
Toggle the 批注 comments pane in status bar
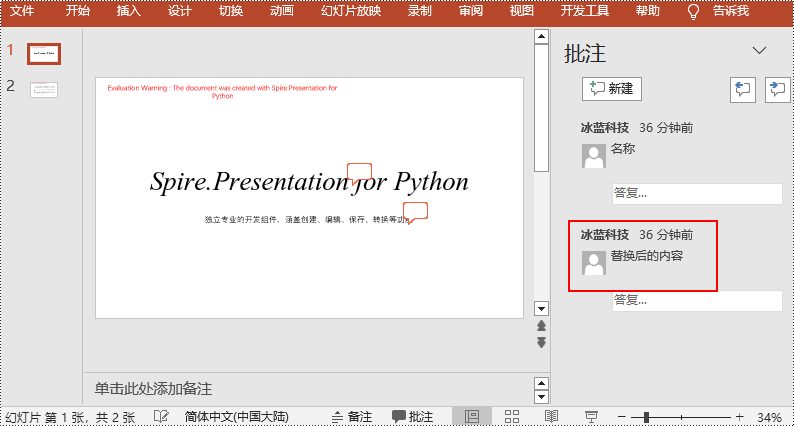coord(413,417)
